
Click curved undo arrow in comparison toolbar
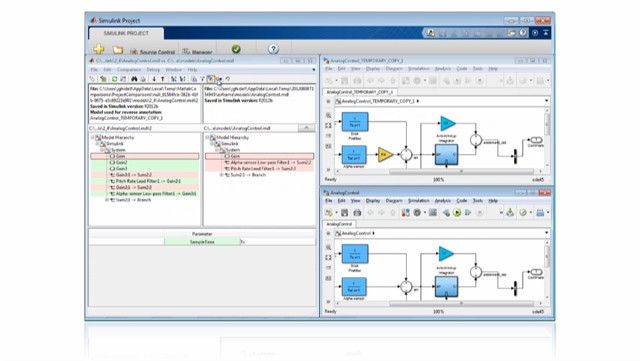pos(228,79)
